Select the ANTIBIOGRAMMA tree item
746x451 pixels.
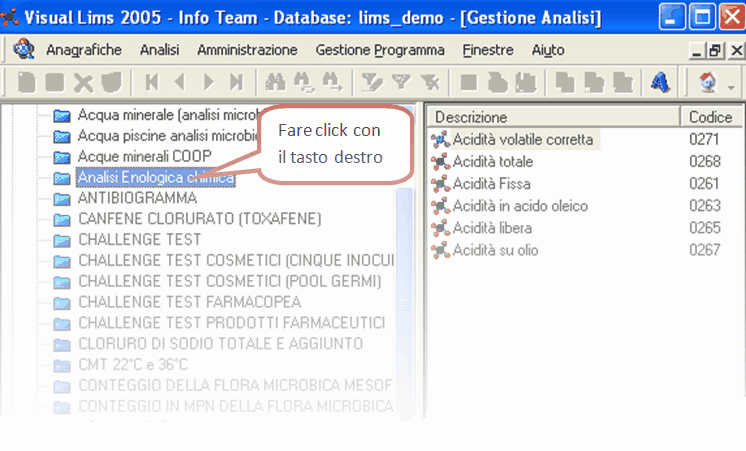(x=137, y=198)
